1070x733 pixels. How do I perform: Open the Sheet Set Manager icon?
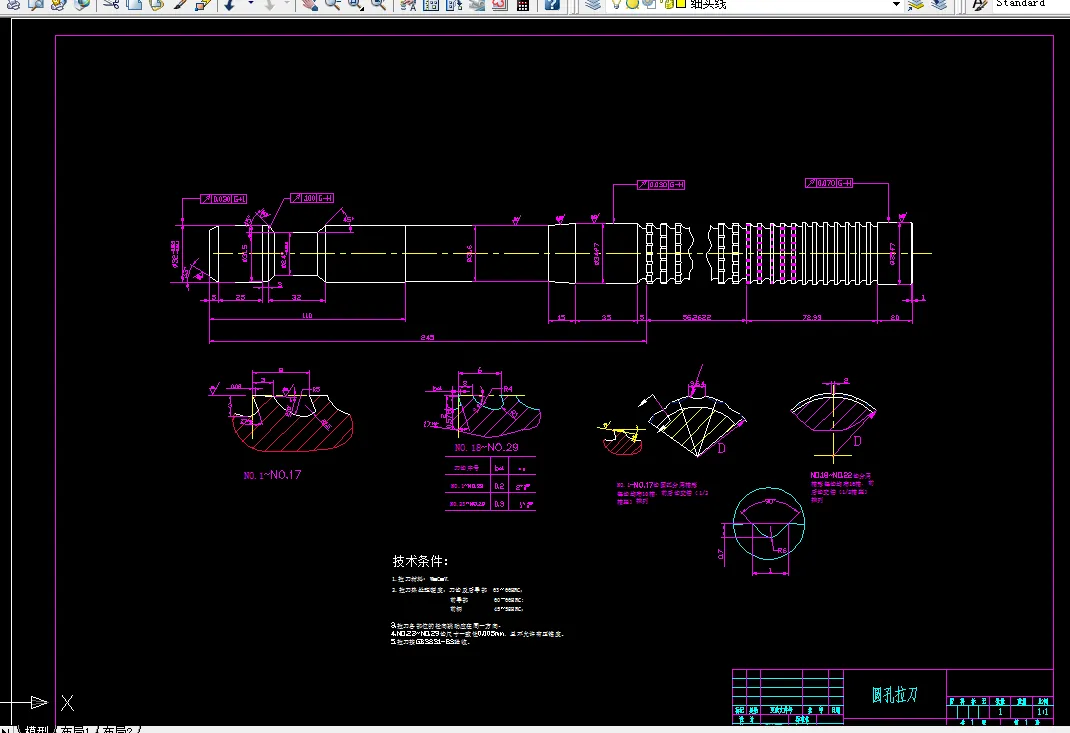tap(477, 4)
